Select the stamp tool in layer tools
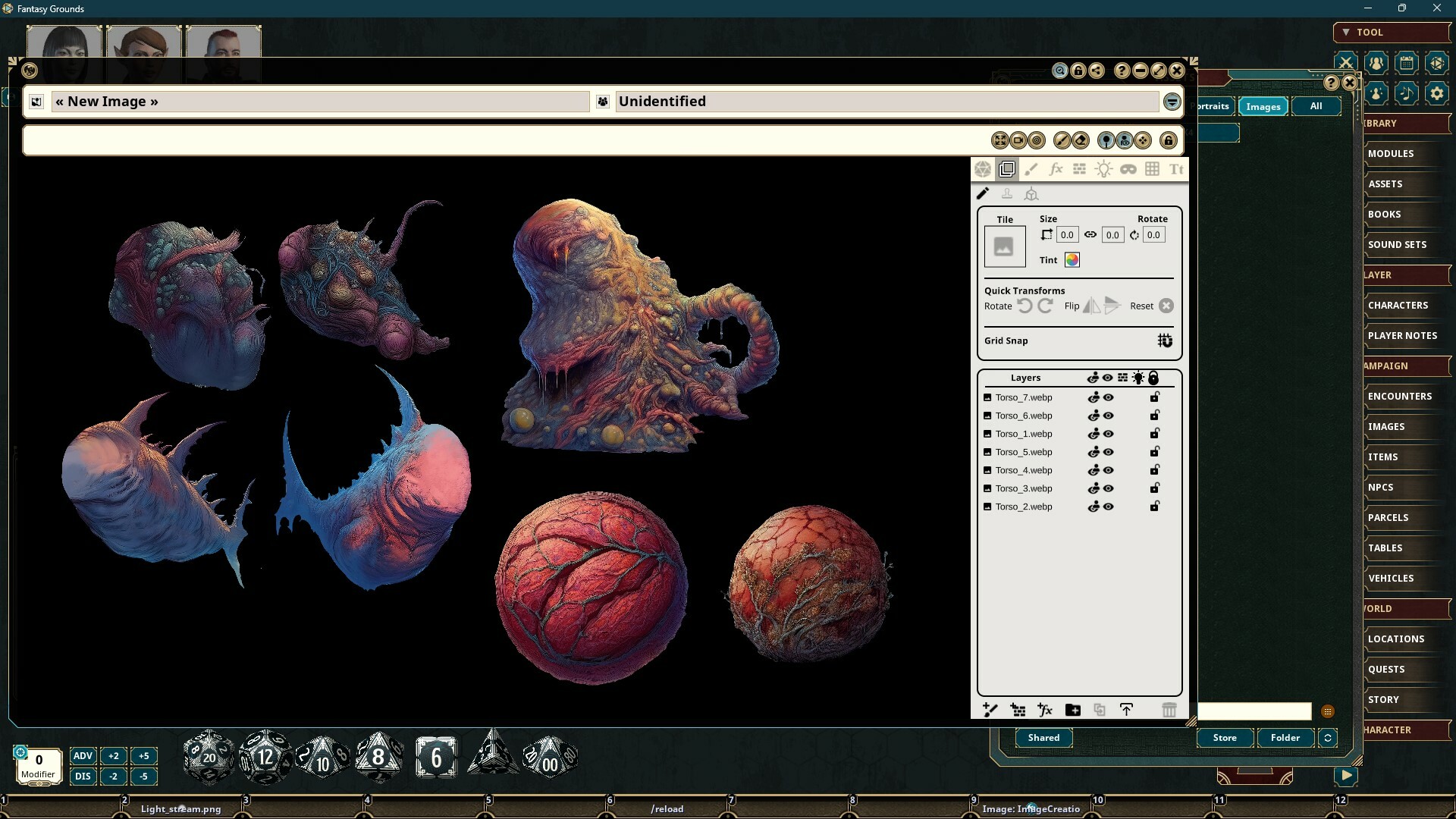The width and height of the screenshot is (1456, 819). (x=1007, y=193)
